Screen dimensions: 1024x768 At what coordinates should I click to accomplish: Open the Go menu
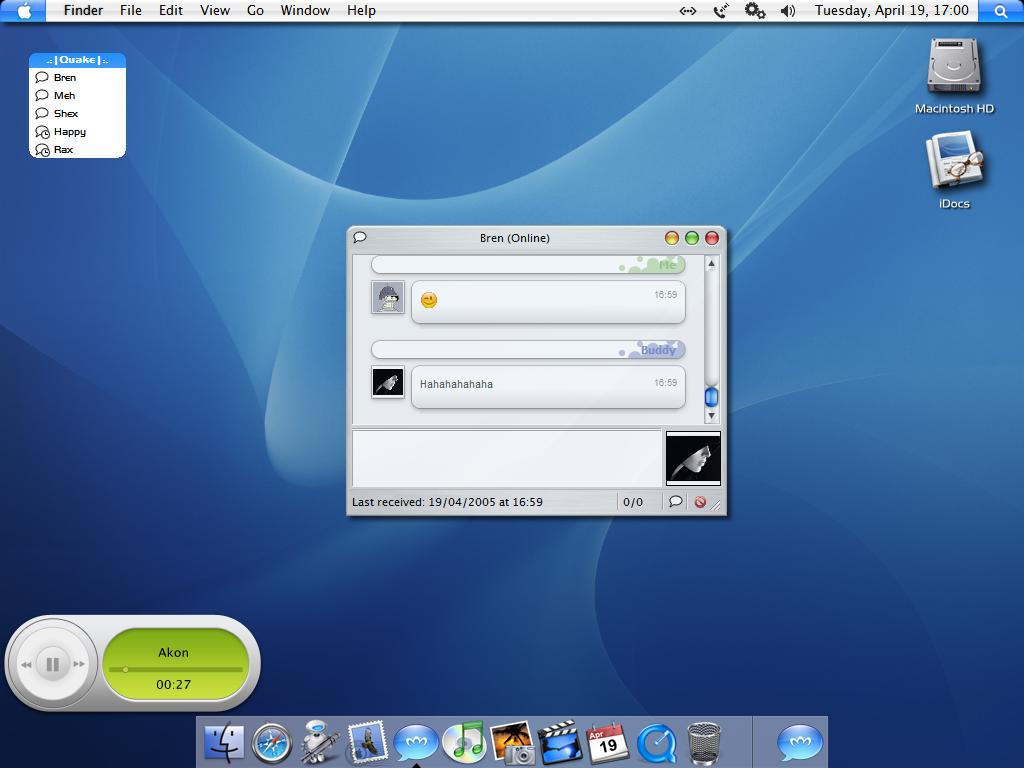pos(255,10)
